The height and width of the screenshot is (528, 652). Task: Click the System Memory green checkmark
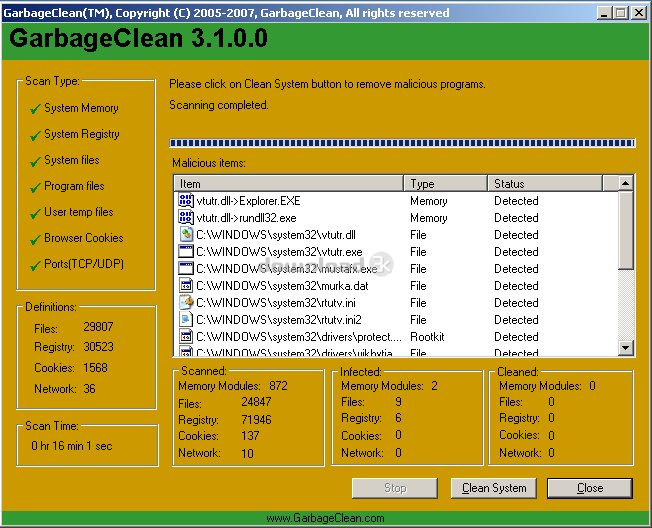34,109
